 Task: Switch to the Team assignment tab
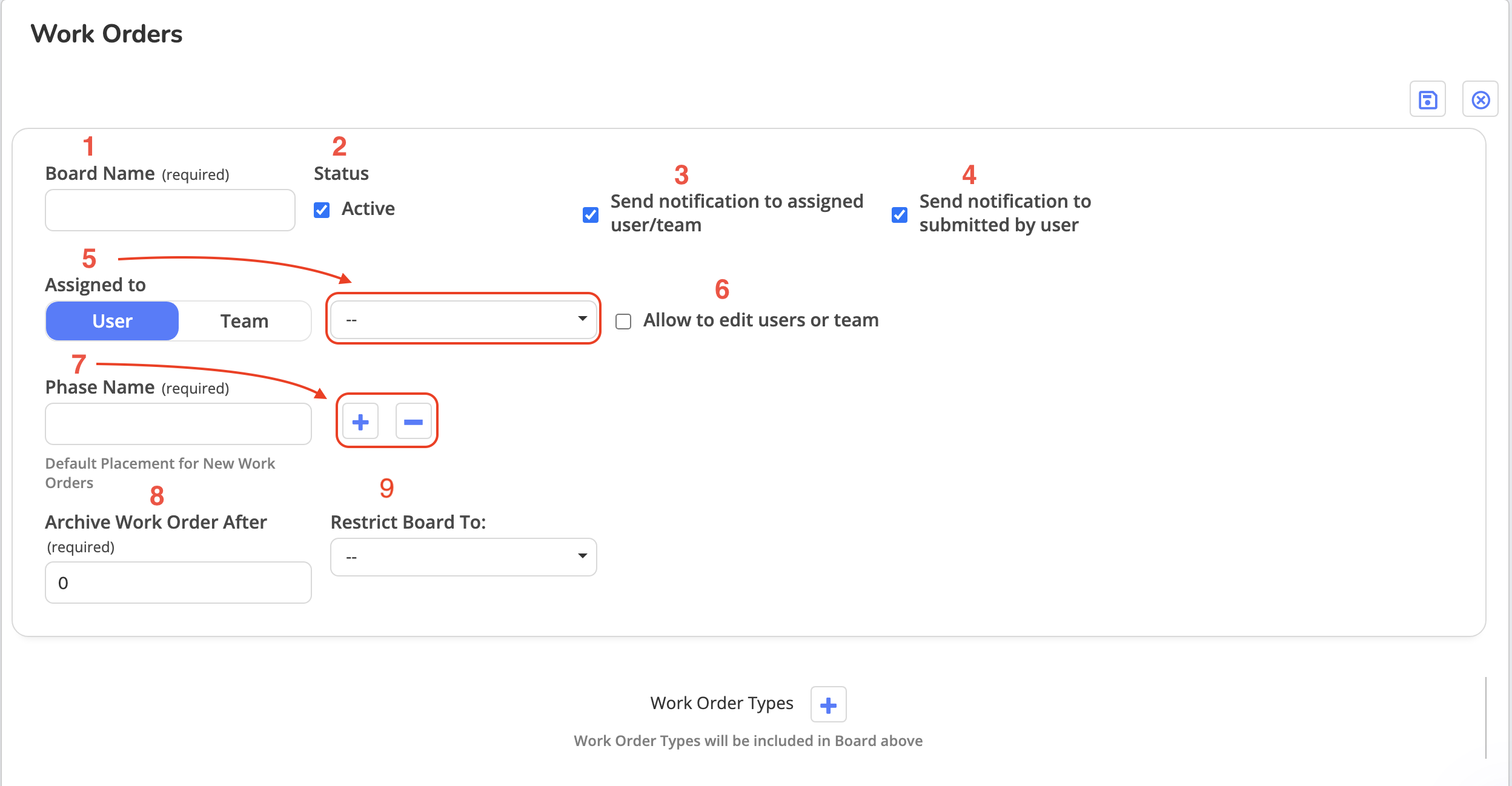[x=244, y=321]
